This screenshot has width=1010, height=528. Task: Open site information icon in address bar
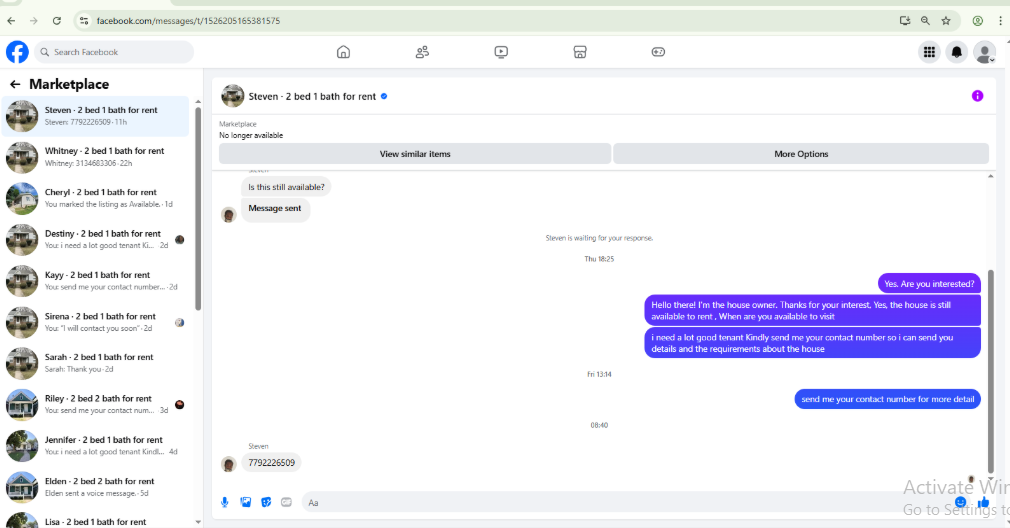(84, 21)
